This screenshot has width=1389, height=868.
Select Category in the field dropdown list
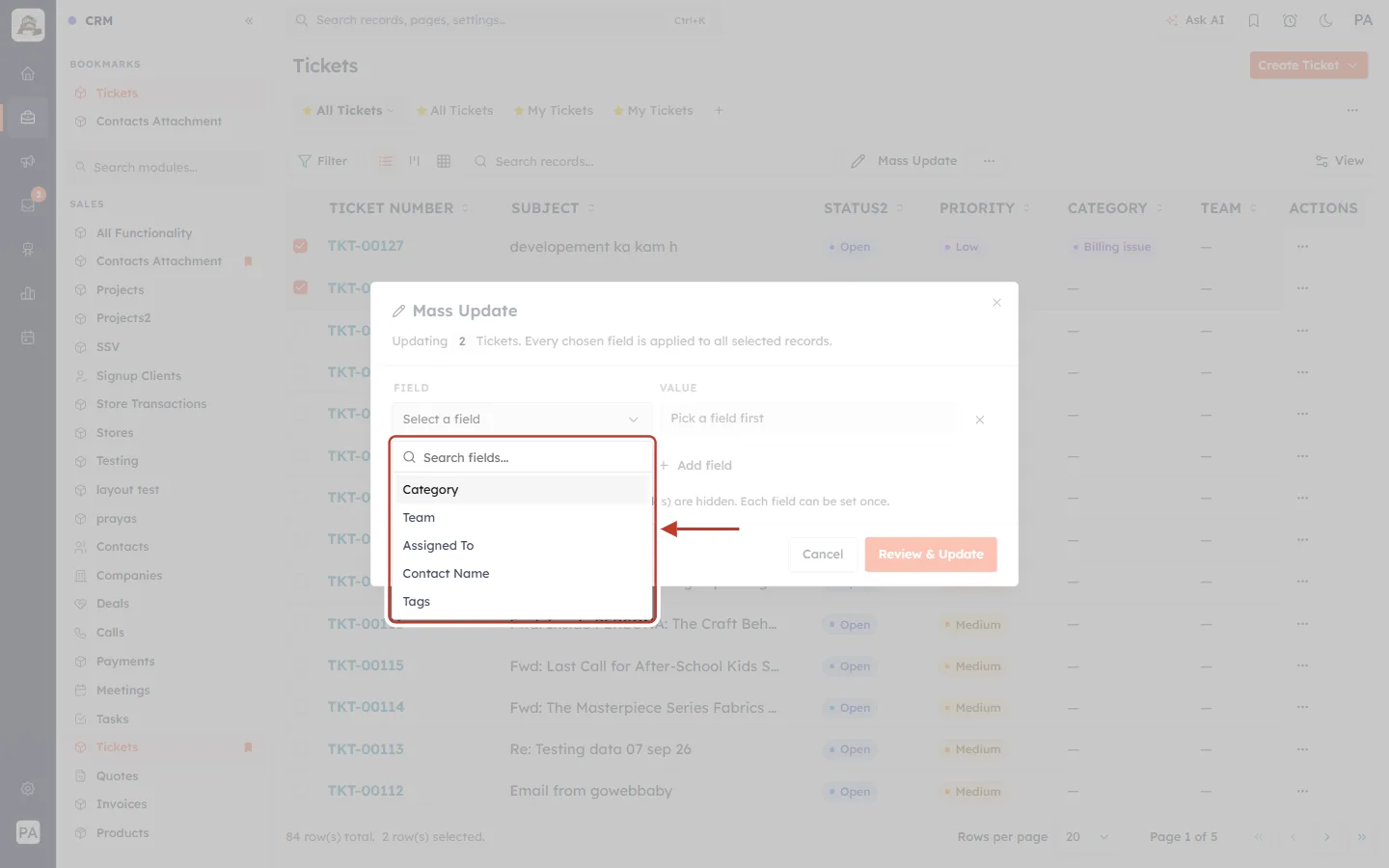point(521,490)
